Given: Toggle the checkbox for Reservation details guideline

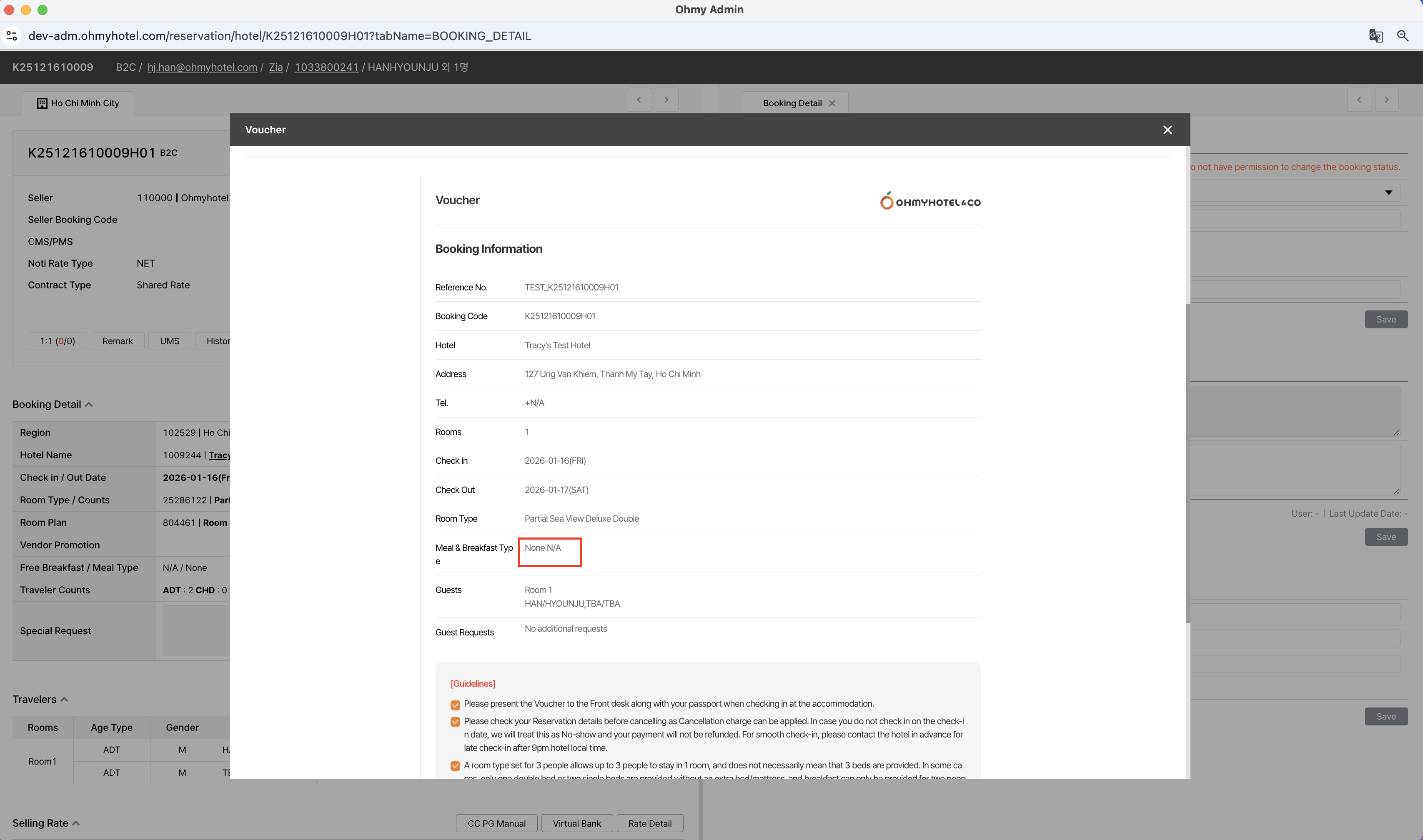Looking at the screenshot, I should click(455, 722).
